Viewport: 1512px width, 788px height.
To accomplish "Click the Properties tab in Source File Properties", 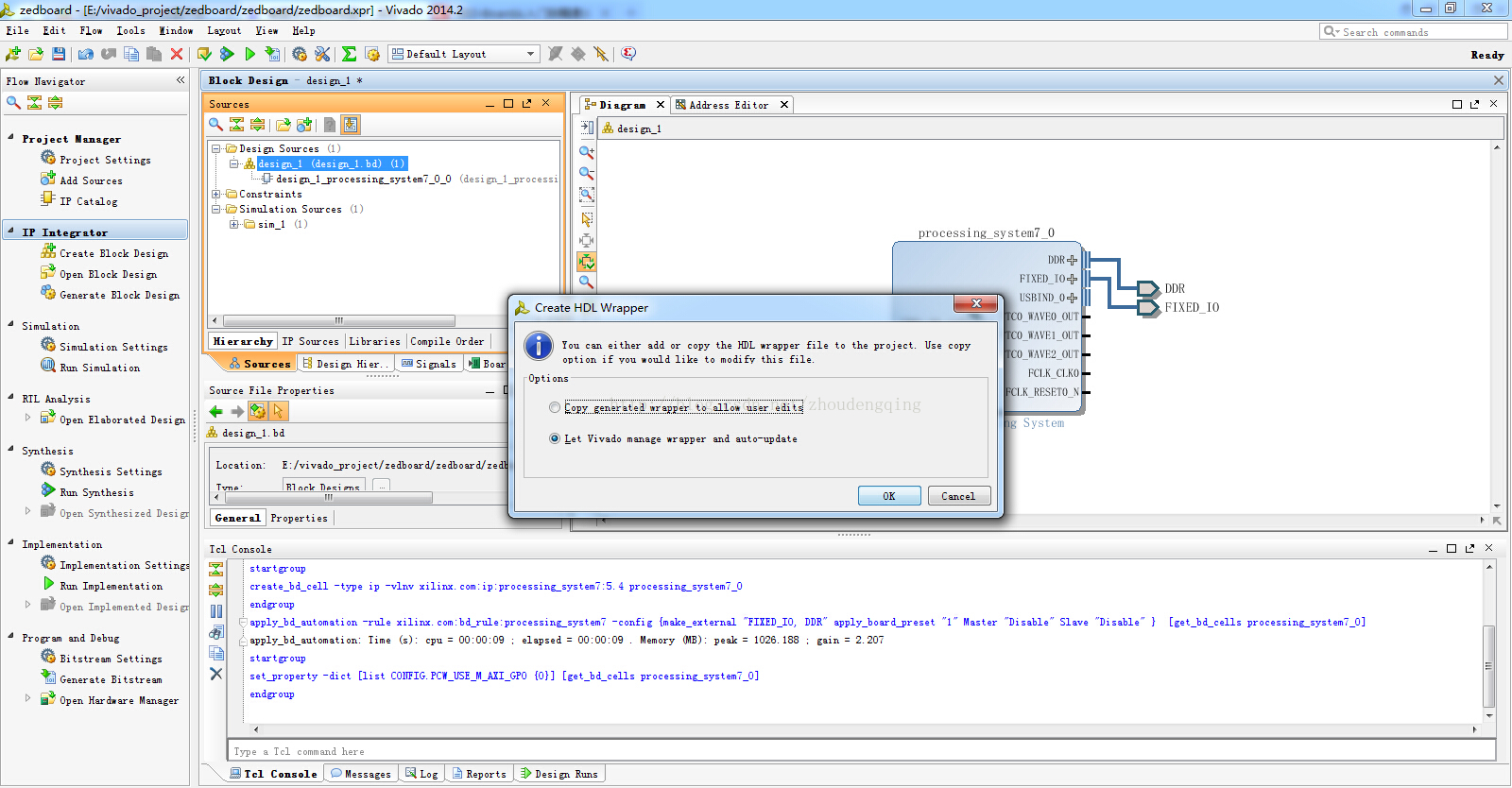I will click(299, 518).
